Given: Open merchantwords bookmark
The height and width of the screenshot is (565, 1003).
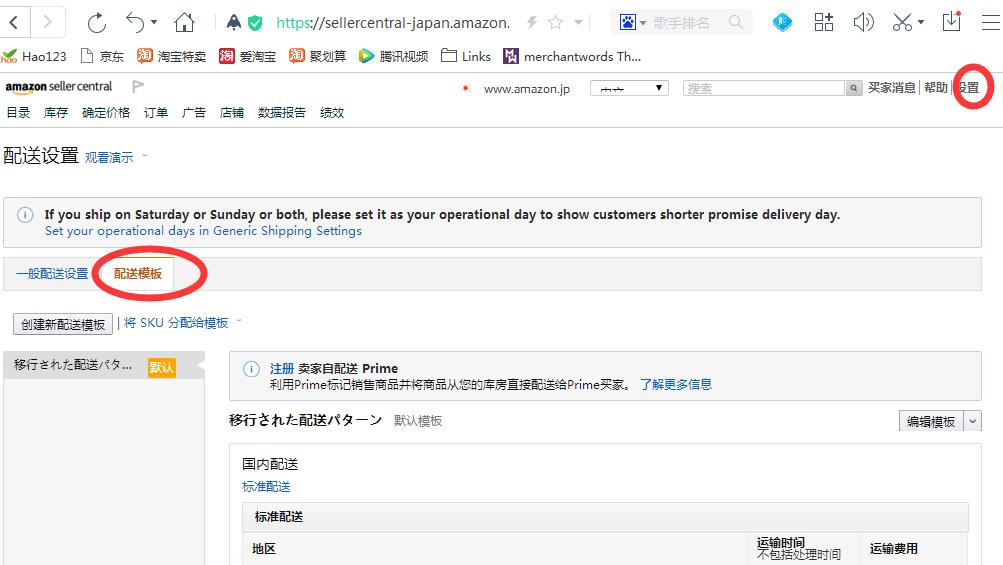Looking at the screenshot, I should click(572, 56).
